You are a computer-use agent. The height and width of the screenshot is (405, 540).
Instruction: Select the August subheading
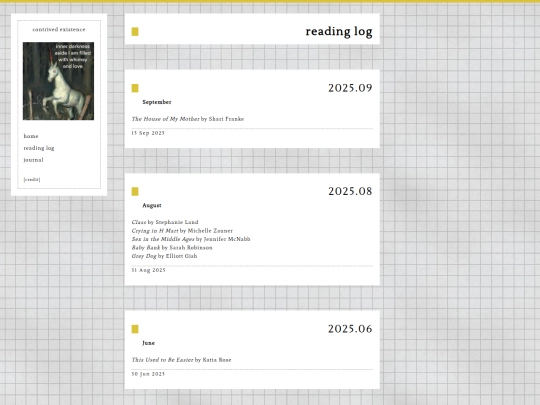152,205
